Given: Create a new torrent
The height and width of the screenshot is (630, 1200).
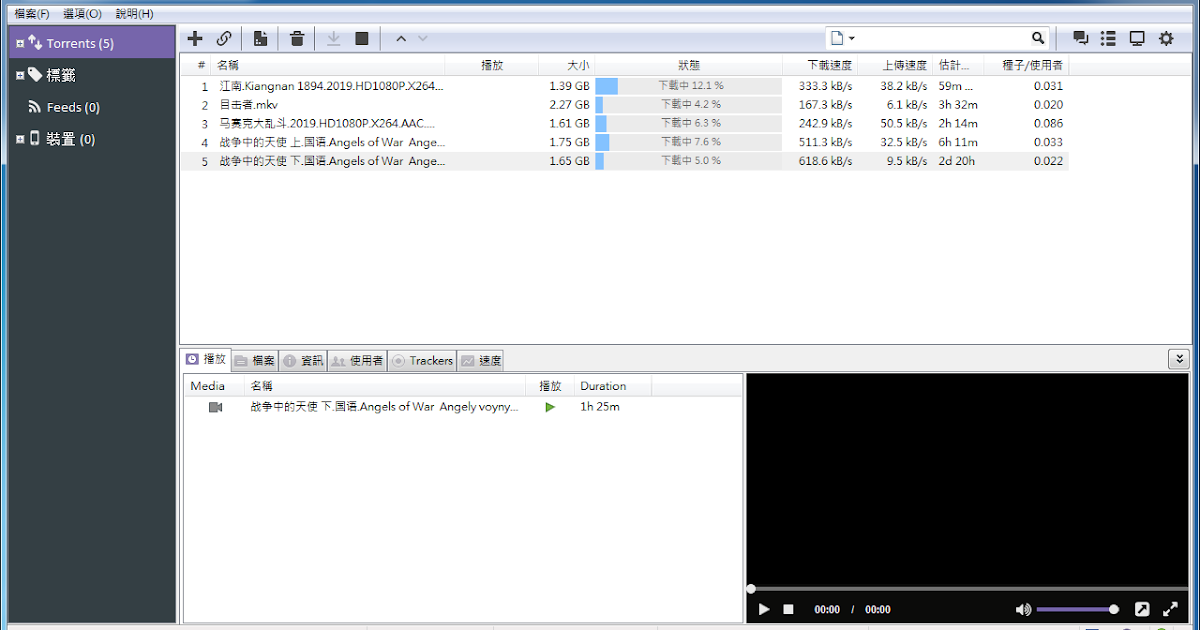Looking at the screenshot, I should [260, 38].
